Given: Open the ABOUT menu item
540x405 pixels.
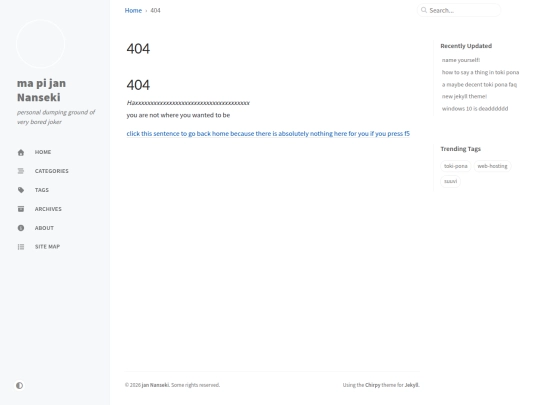Looking at the screenshot, I should pos(44,228).
